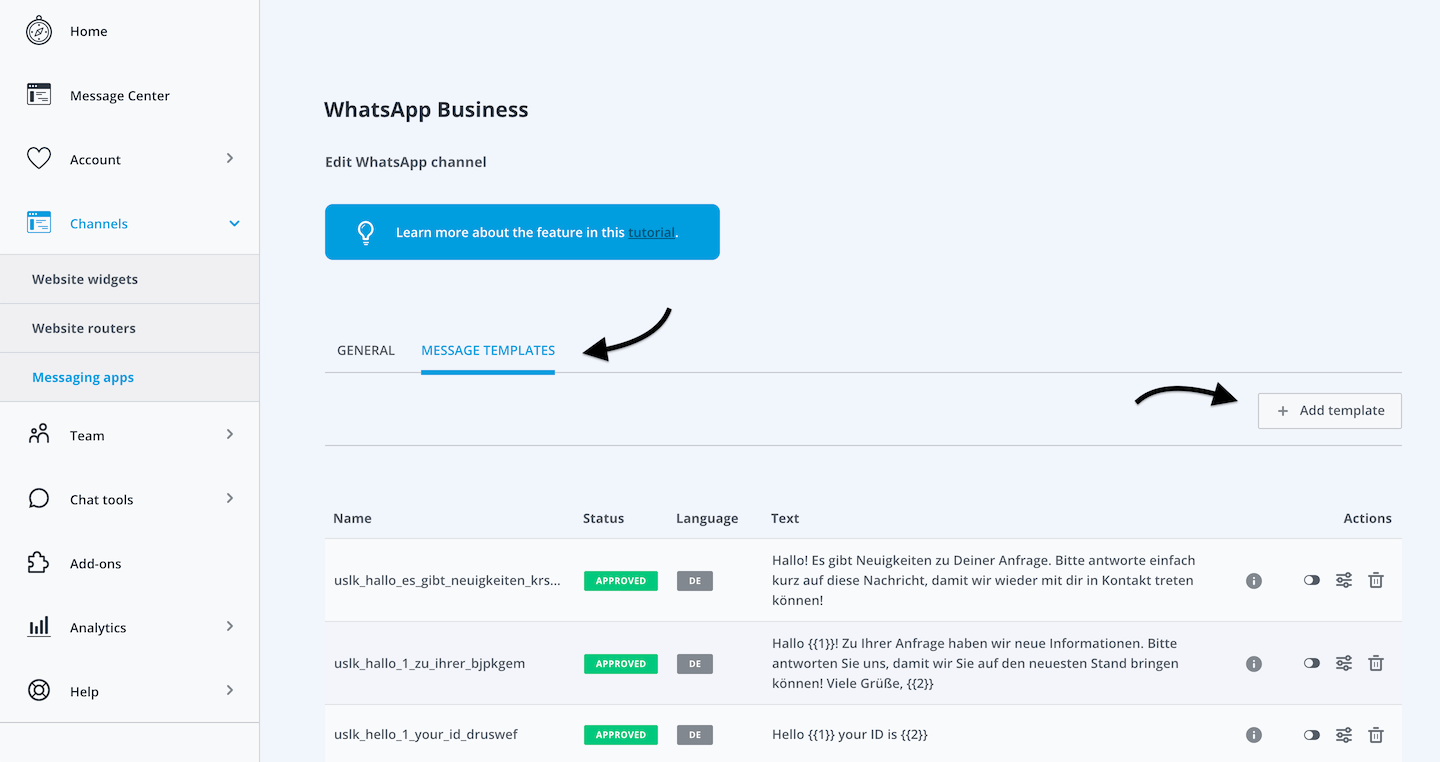Click the Name column header

[352, 518]
